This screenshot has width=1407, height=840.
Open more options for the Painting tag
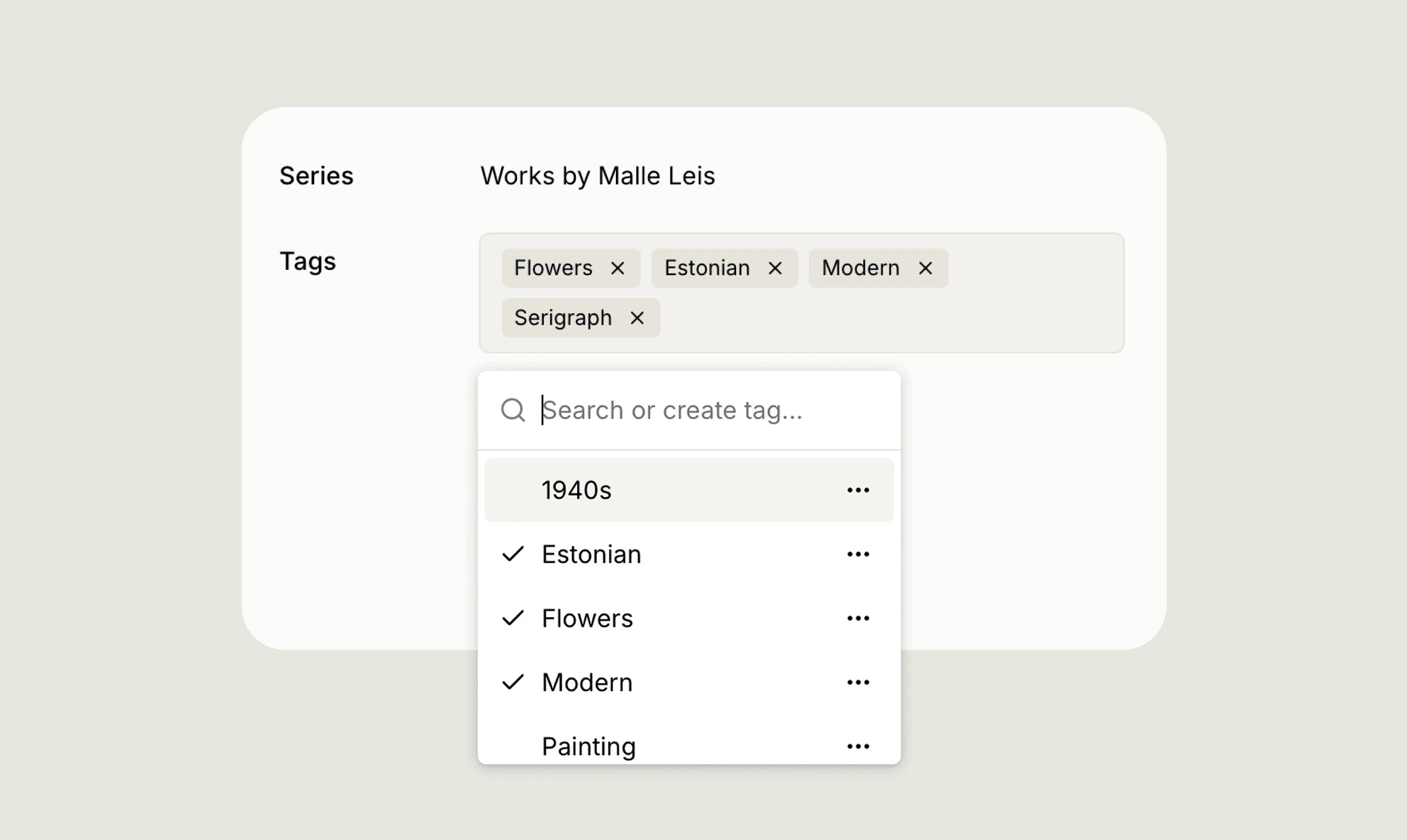pyautogui.click(x=858, y=746)
